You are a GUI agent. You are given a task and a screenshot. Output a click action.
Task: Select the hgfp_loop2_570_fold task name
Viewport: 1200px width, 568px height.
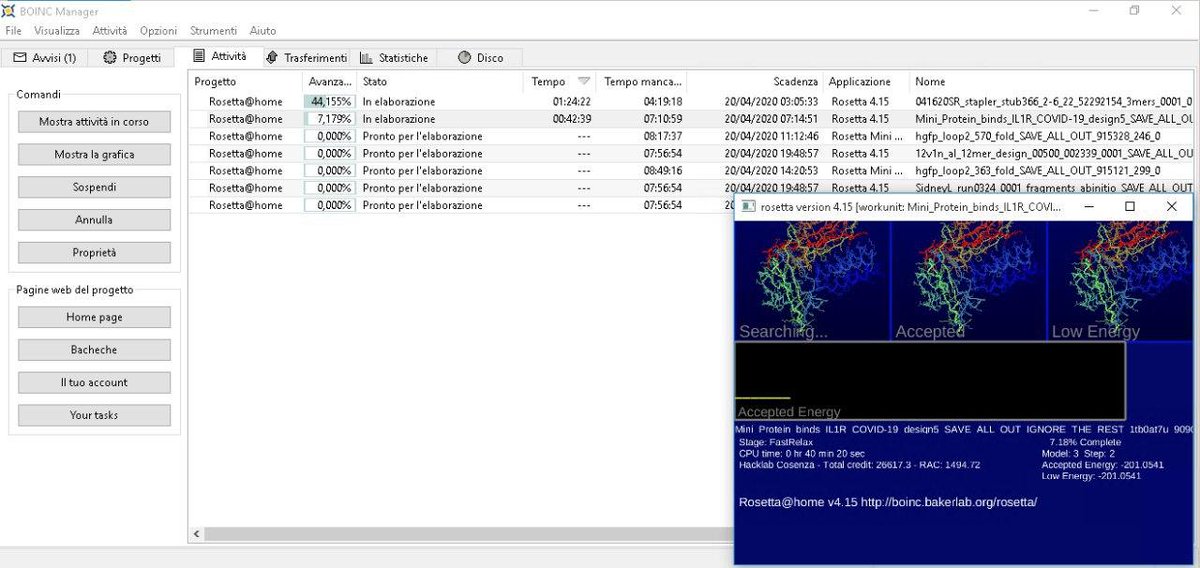tap(1037, 136)
